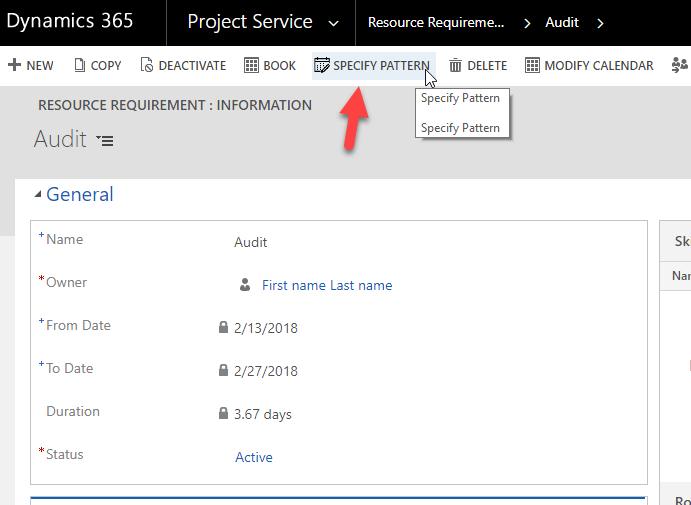Click the Delete trash can icon

coord(455,65)
